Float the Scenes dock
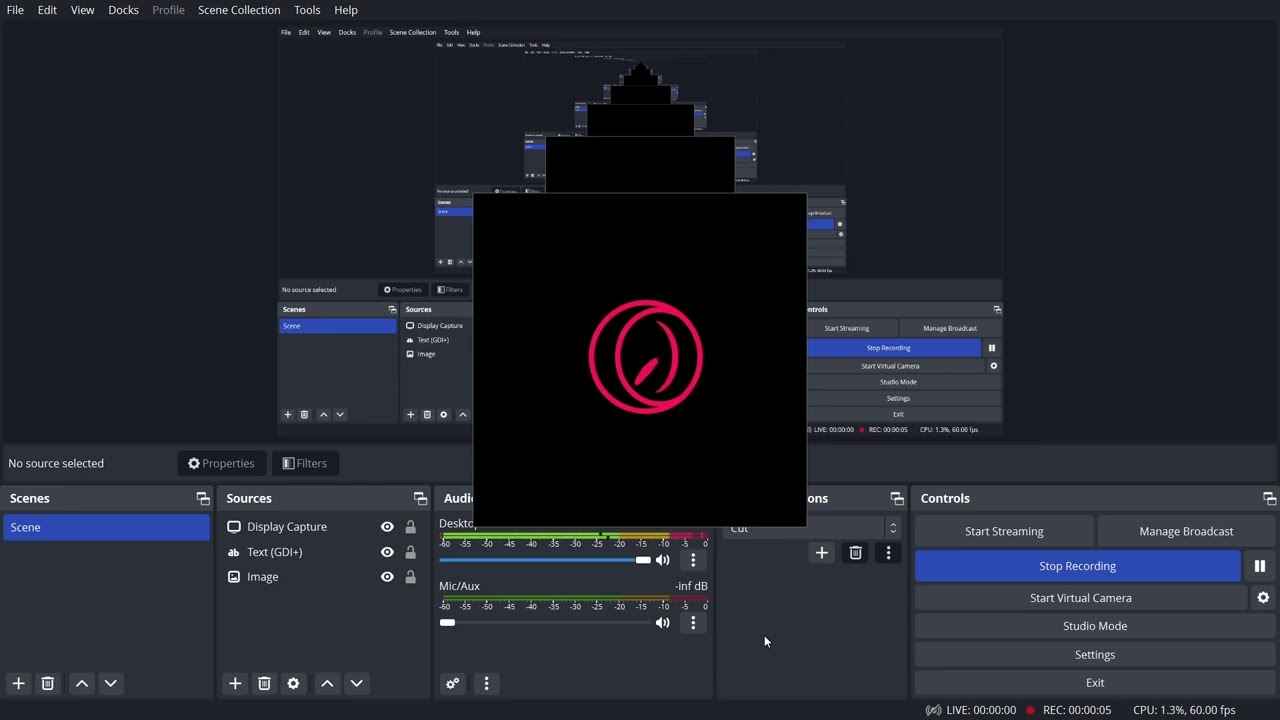This screenshot has width=1280, height=720. 203,498
